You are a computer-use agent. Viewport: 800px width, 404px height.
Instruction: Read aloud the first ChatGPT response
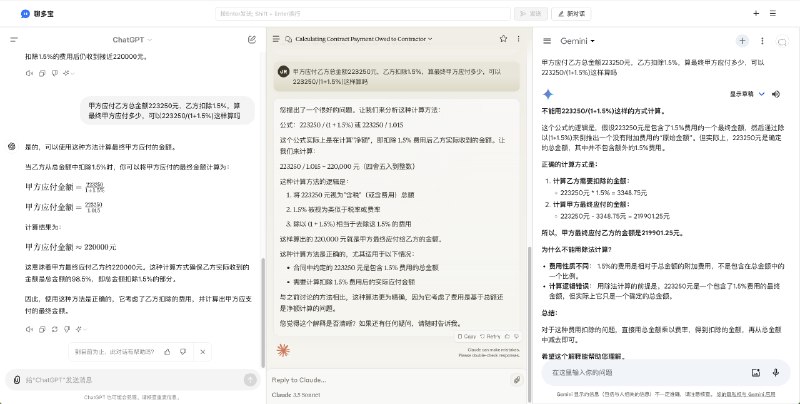(29, 73)
